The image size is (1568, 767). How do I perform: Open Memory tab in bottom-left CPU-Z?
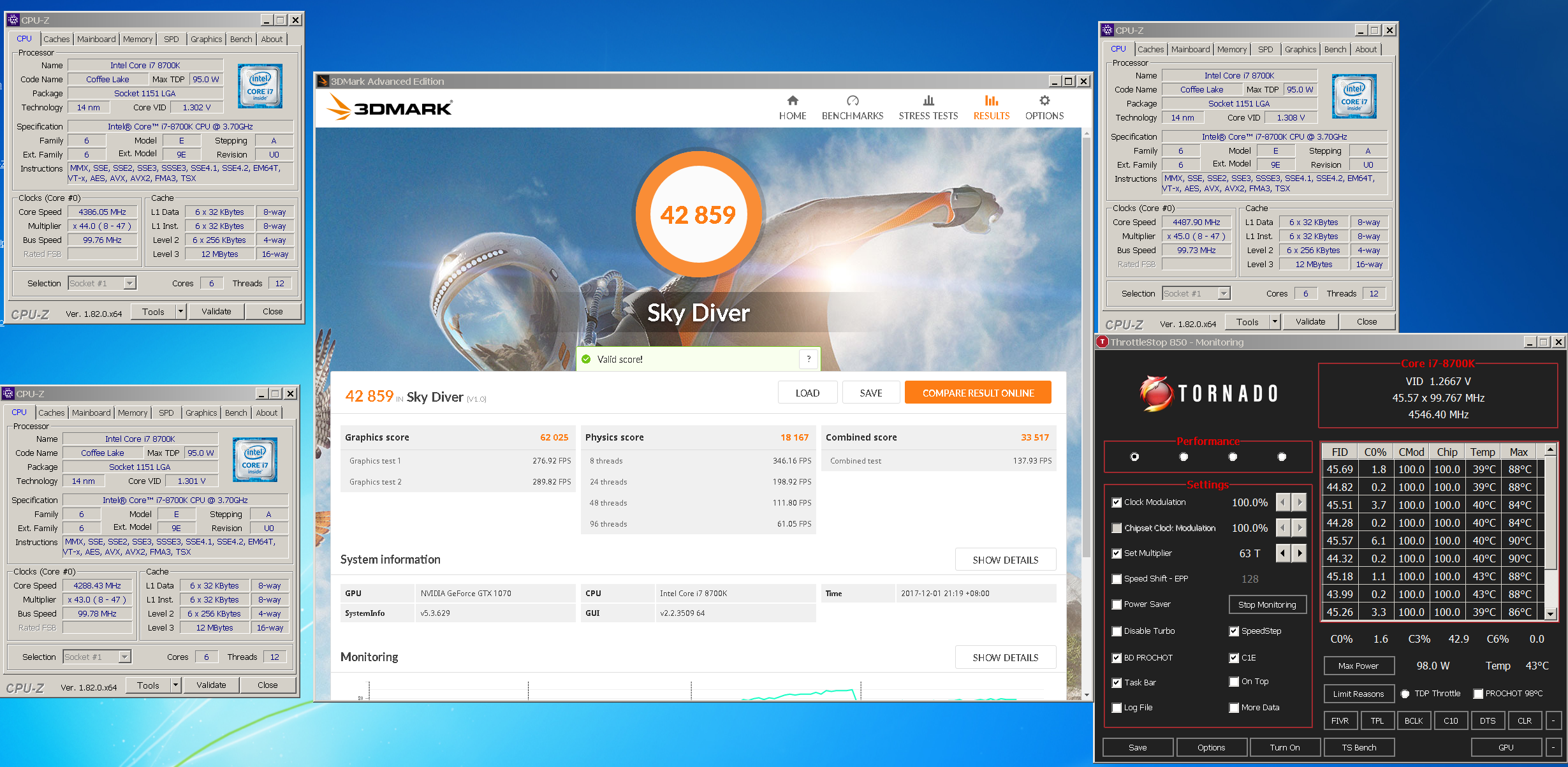click(x=133, y=413)
